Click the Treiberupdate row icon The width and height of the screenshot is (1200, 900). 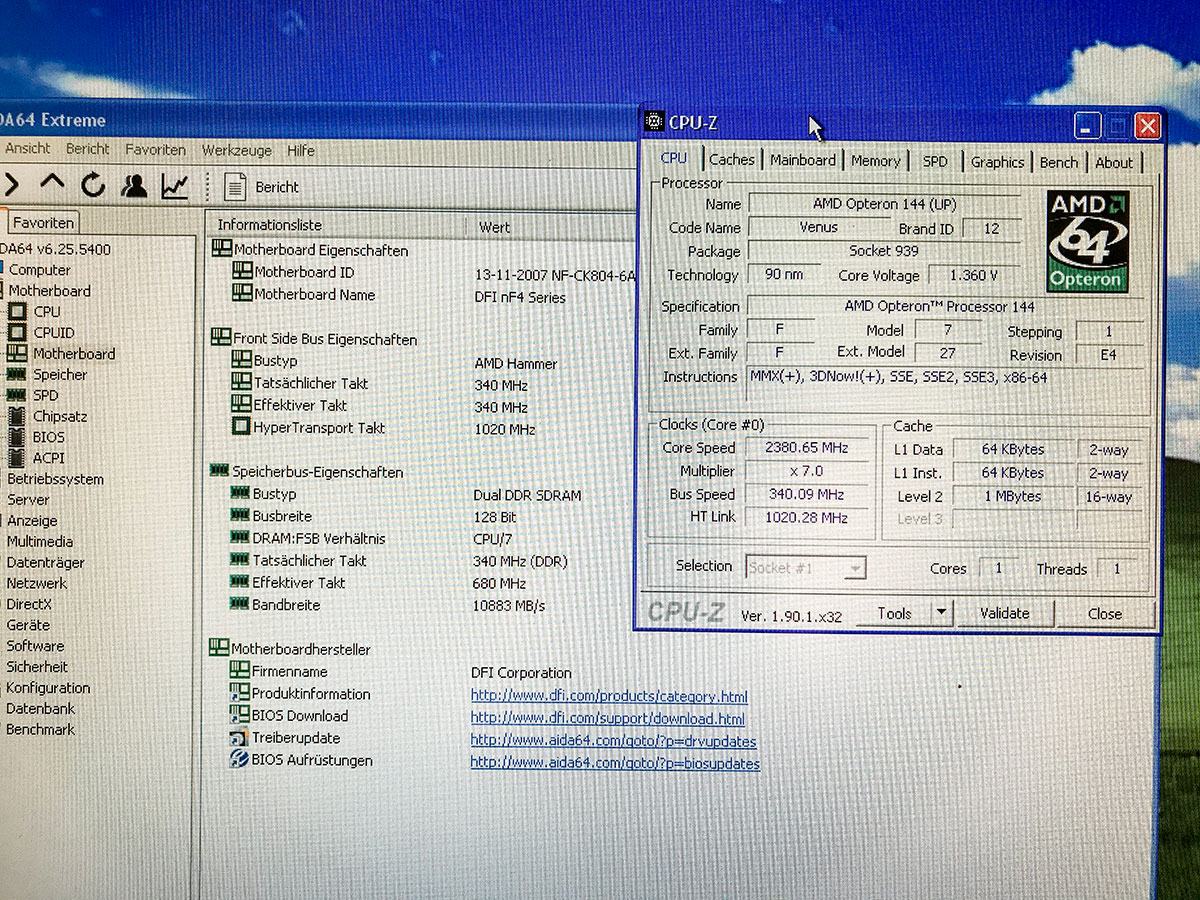[238, 738]
